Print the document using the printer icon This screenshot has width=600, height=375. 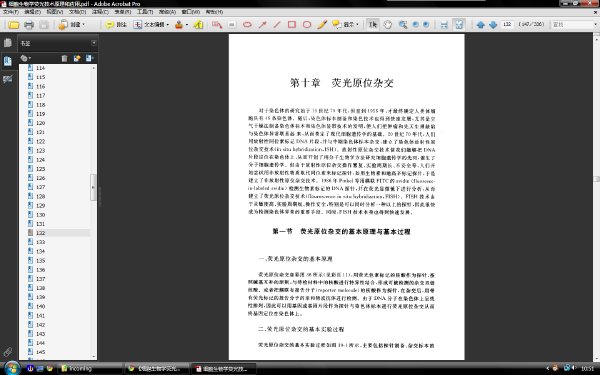pos(29,25)
